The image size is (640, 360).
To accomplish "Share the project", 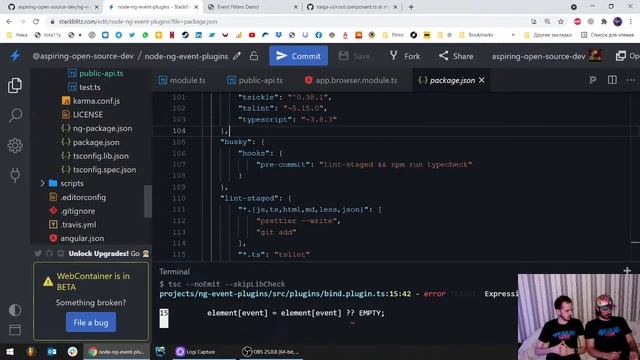I will point(456,56).
